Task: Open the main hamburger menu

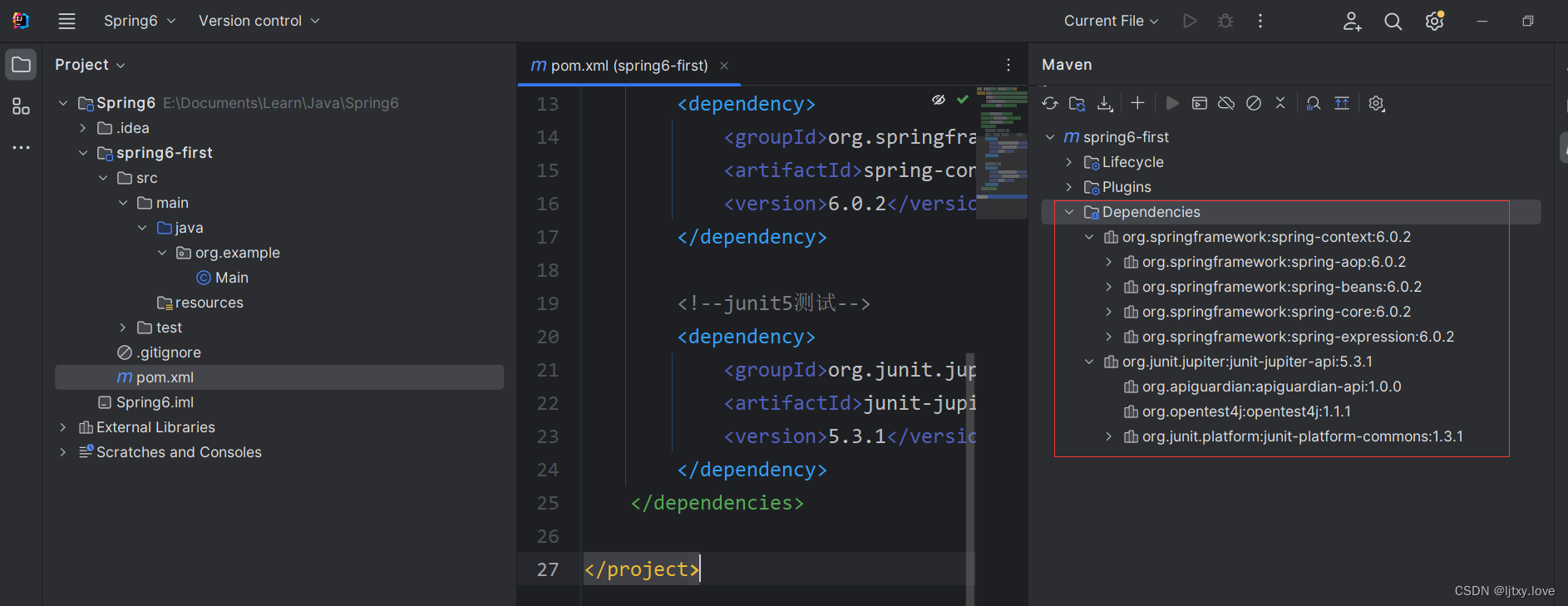Action: pyautogui.click(x=67, y=21)
